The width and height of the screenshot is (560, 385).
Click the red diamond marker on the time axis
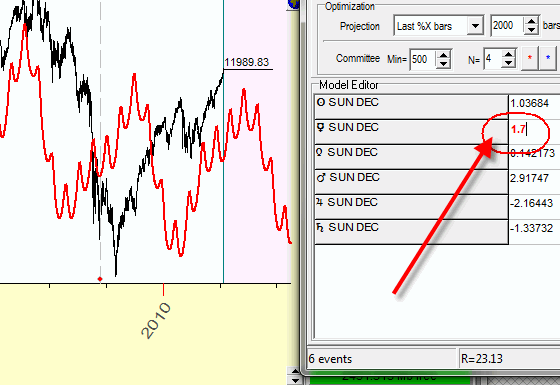pyautogui.click(x=100, y=279)
